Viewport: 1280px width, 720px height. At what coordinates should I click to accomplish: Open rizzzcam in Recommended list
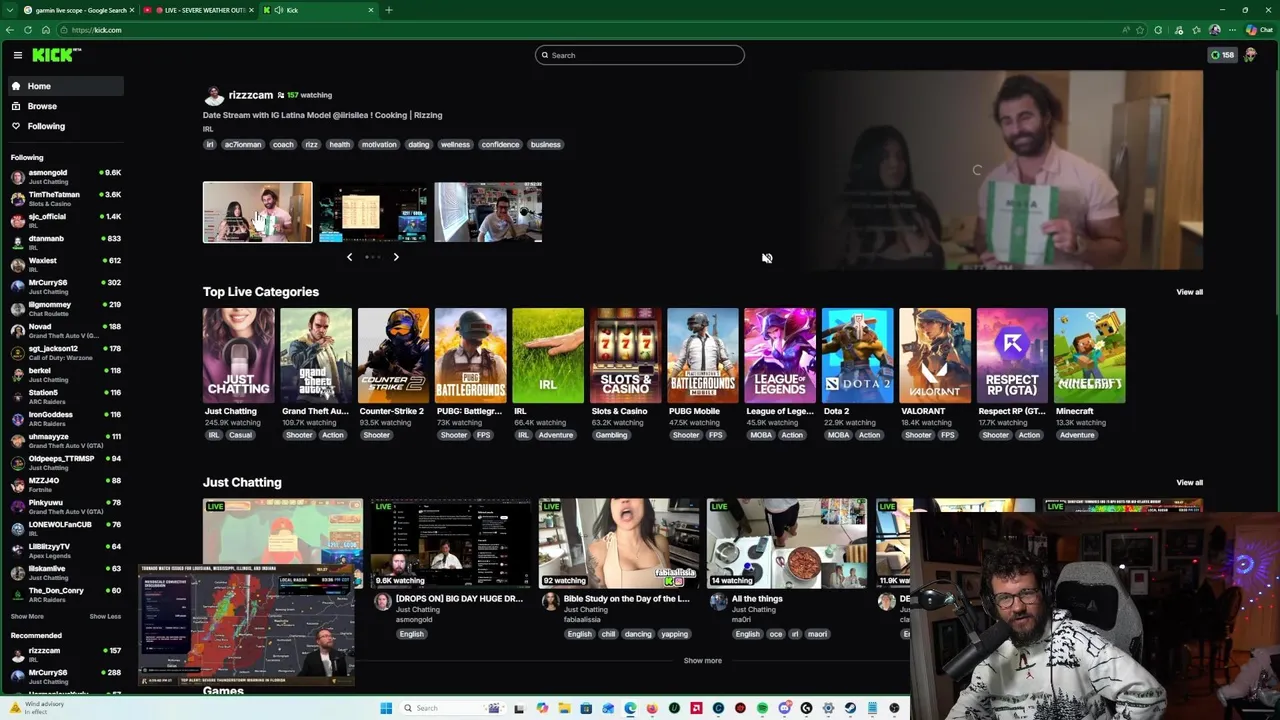click(x=66, y=655)
